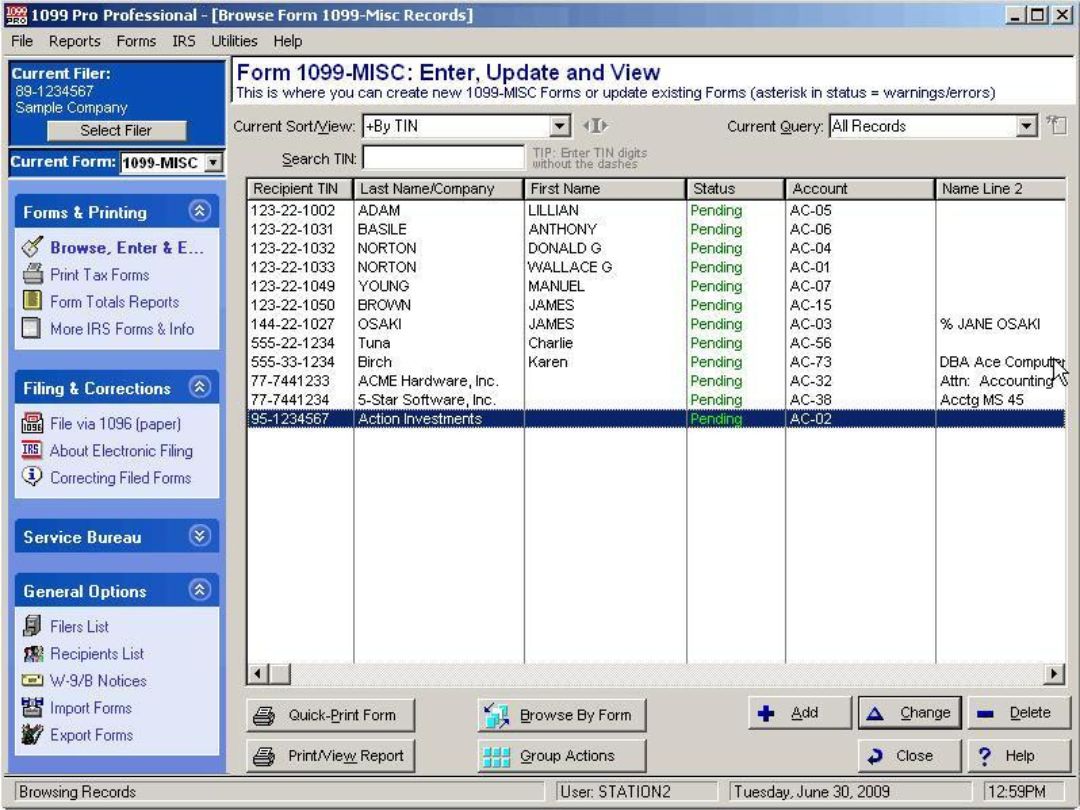Click the 1099 Pro application icon in title bar
Image resolution: width=1080 pixels, height=810 pixels.
coord(15,15)
